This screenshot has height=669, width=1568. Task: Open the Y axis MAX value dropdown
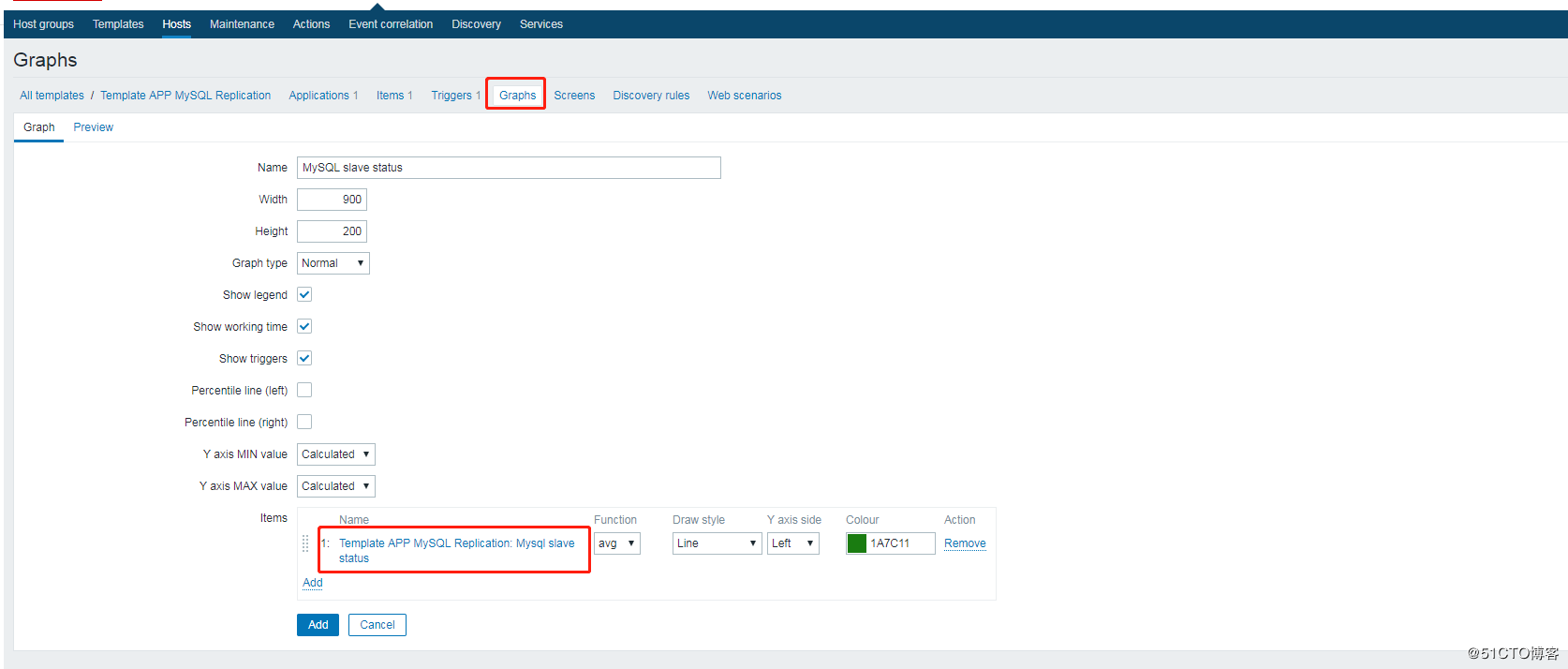pyautogui.click(x=336, y=486)
